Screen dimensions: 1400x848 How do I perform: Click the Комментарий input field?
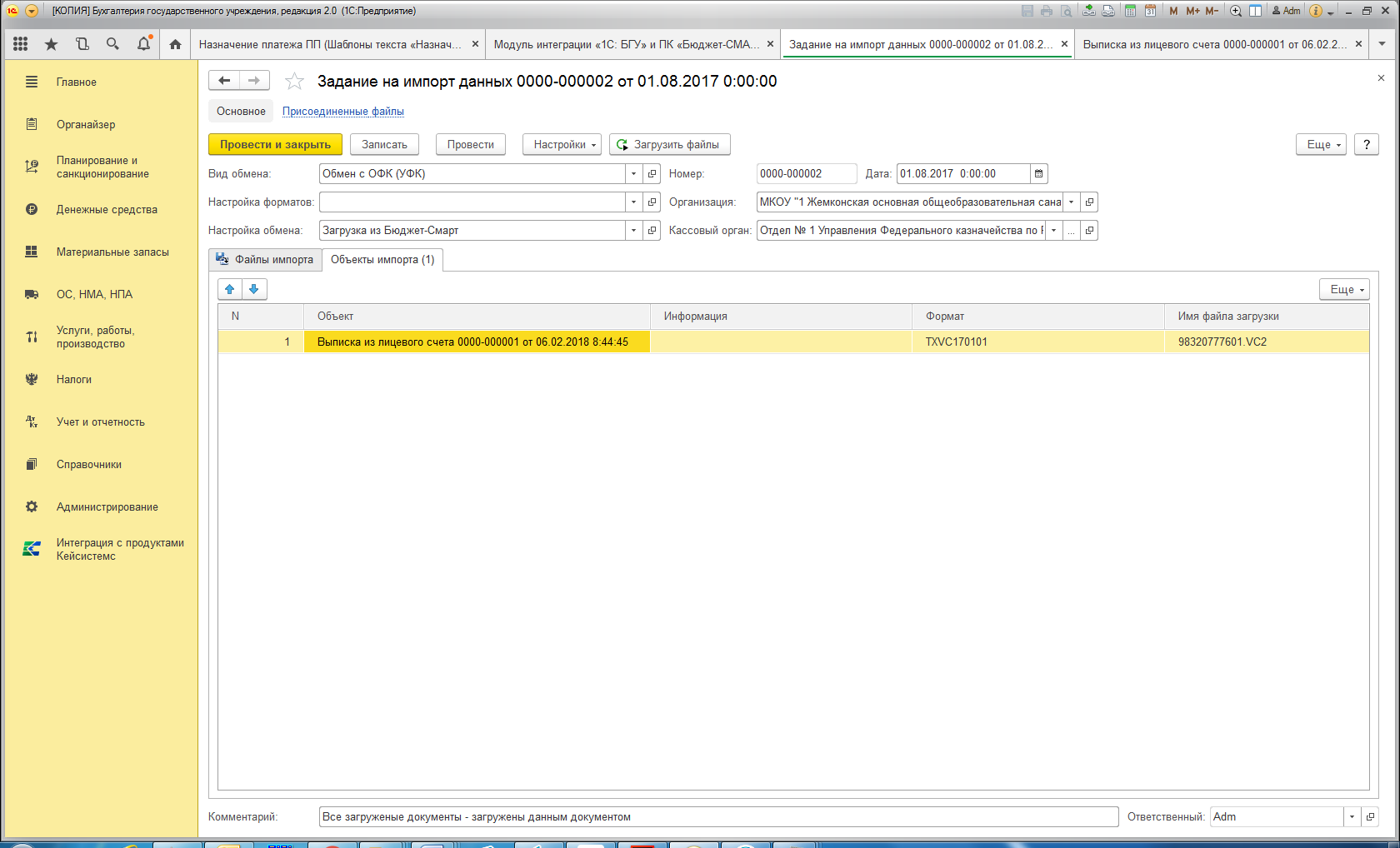718,817
